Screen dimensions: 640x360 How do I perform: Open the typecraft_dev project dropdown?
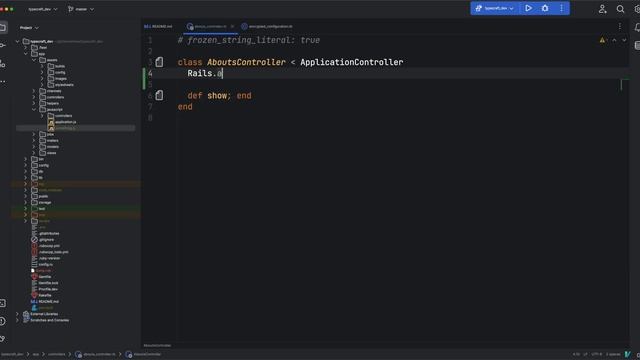43,9
